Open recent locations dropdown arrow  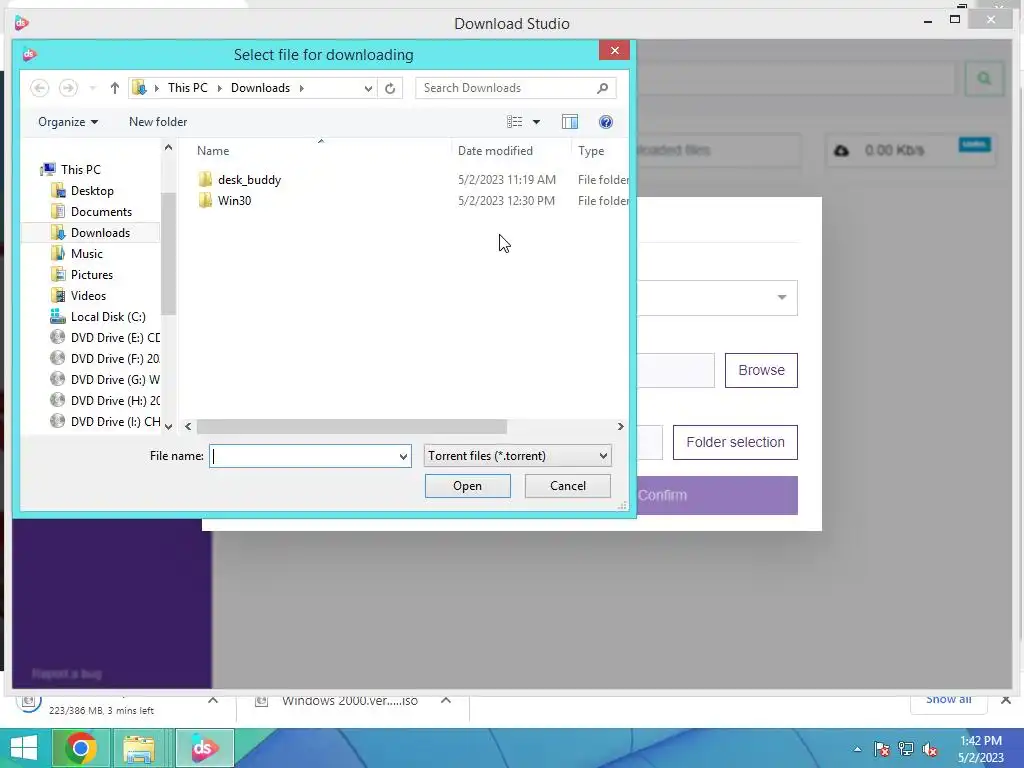point(92,88)
